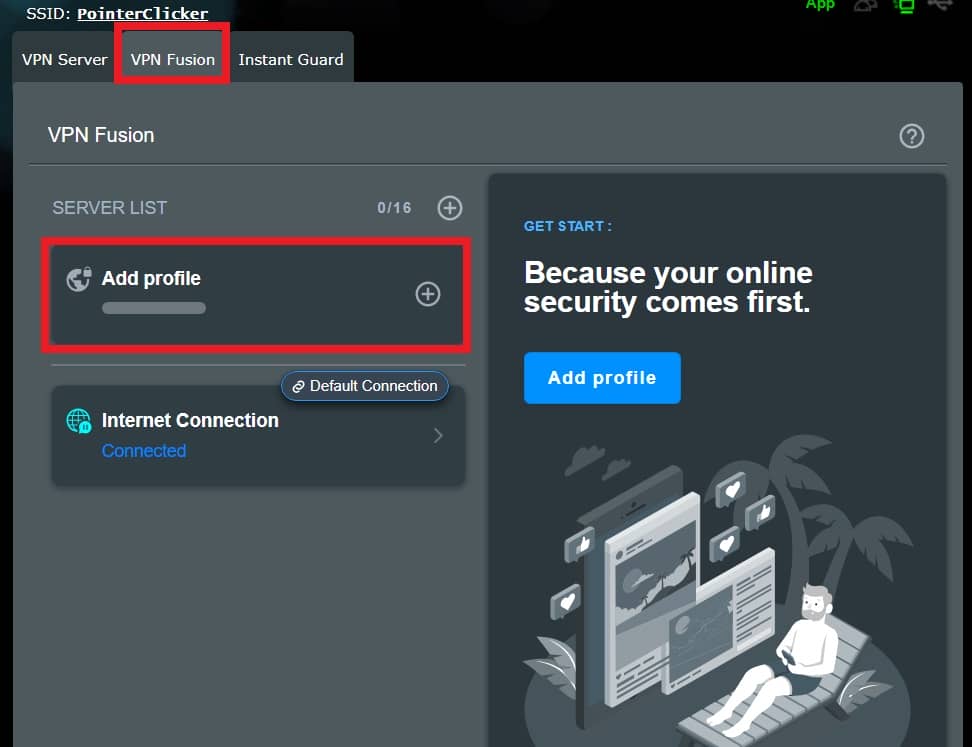Open the VPN Server tab

pyautogui.click(x=64, y=60)
